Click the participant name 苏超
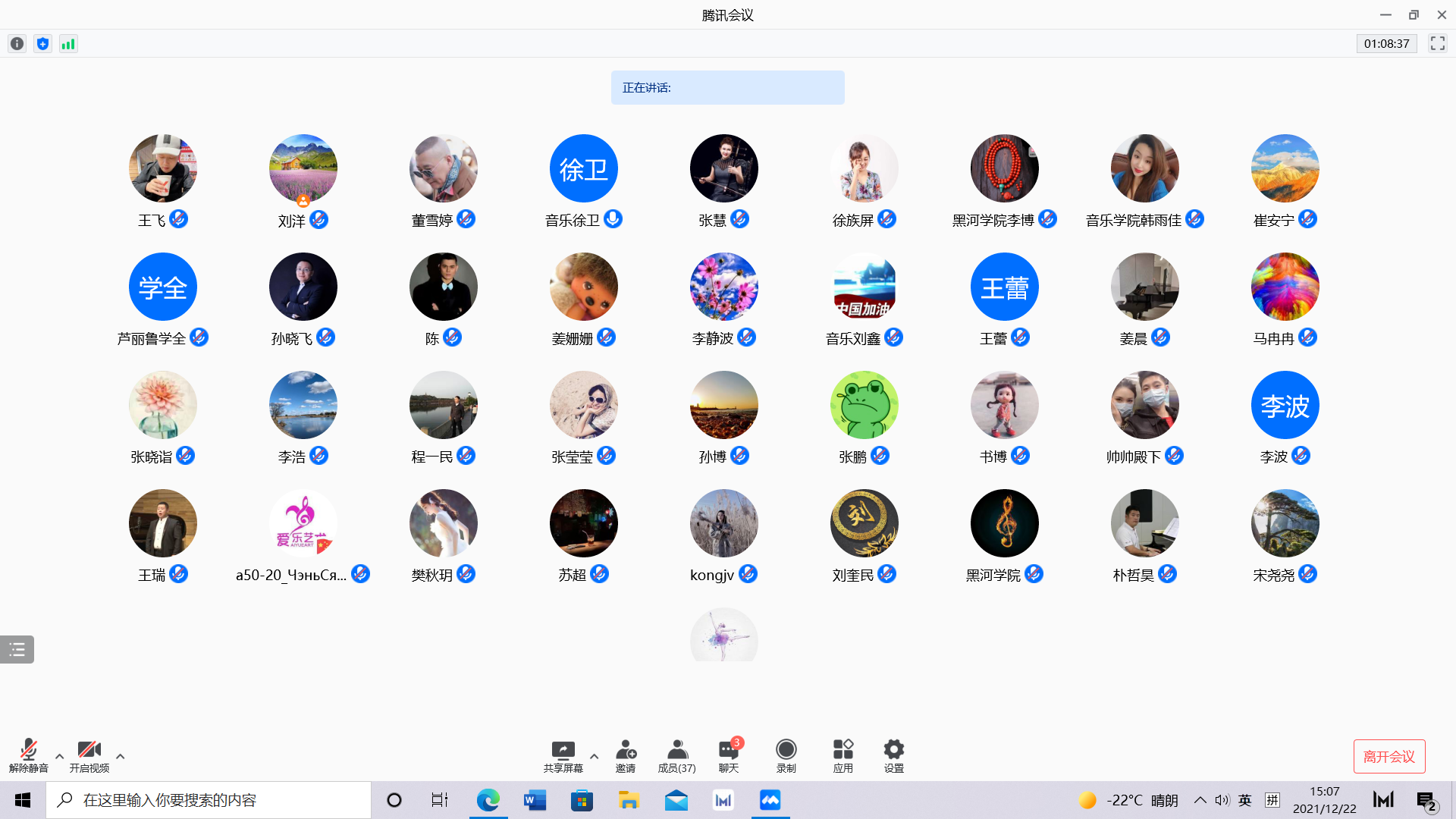Image resolution: width=1456 pixels, height=819 pixels. tap(573, 576)
